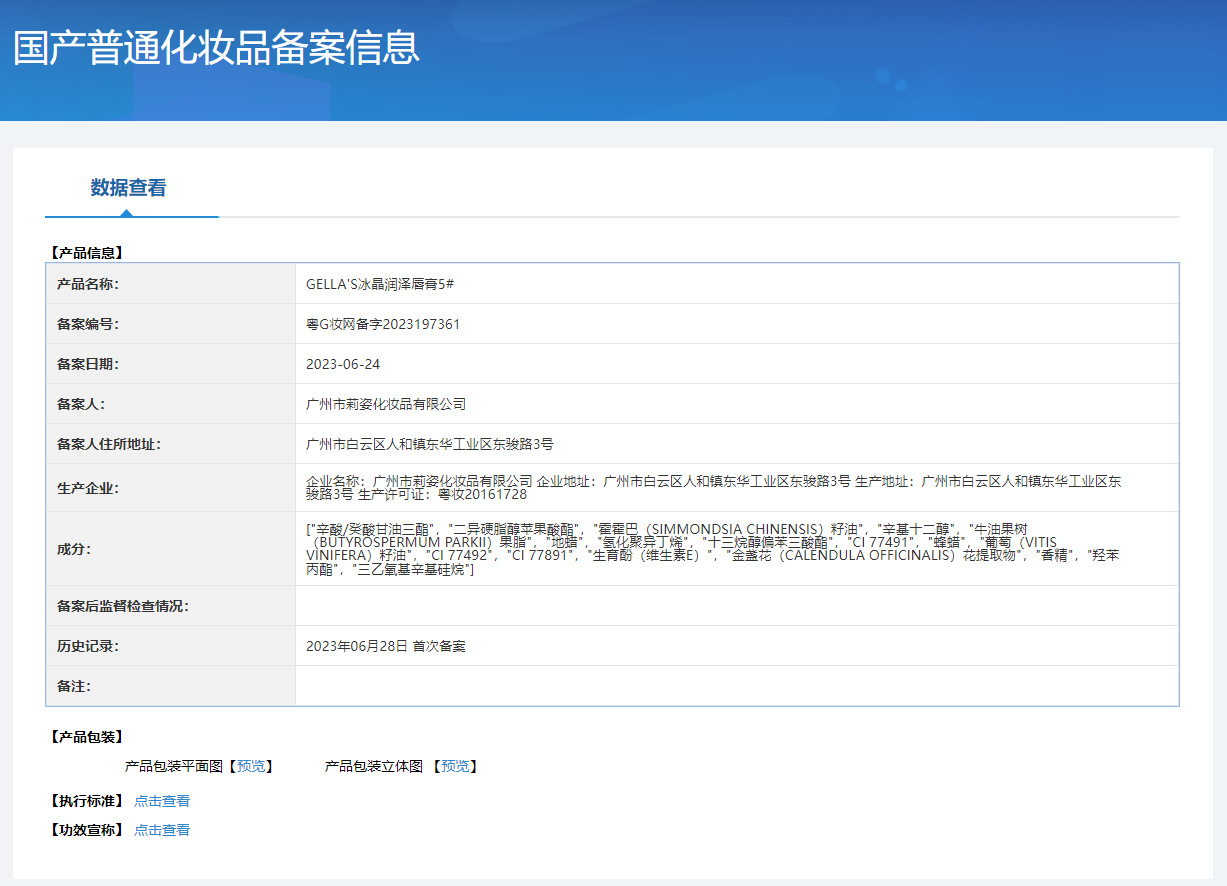The width and height of the screenshot is (1227, 886).
Task: Click the 产品名称 row label
Action: (x=88, y=284)
